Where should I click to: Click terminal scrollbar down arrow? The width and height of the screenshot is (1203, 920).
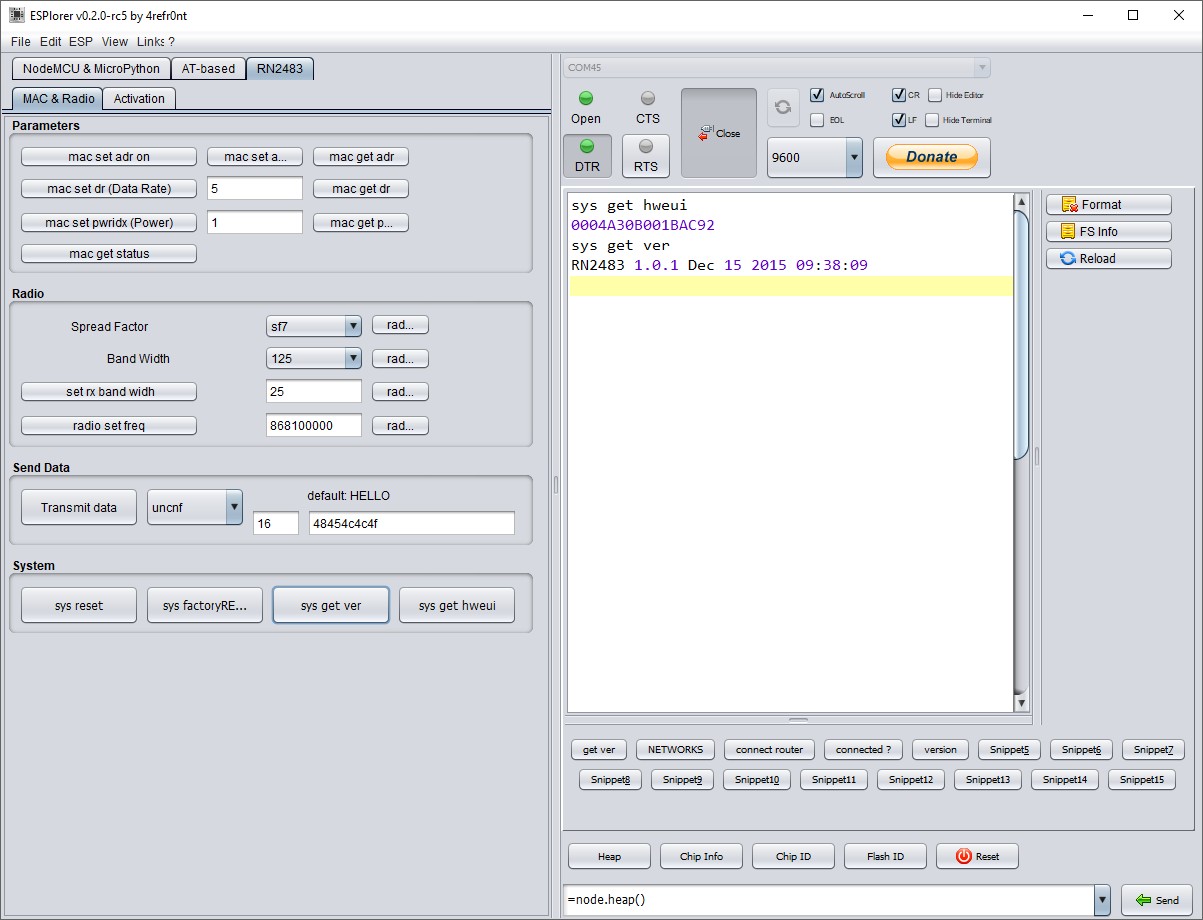[x=1020, y=703]
